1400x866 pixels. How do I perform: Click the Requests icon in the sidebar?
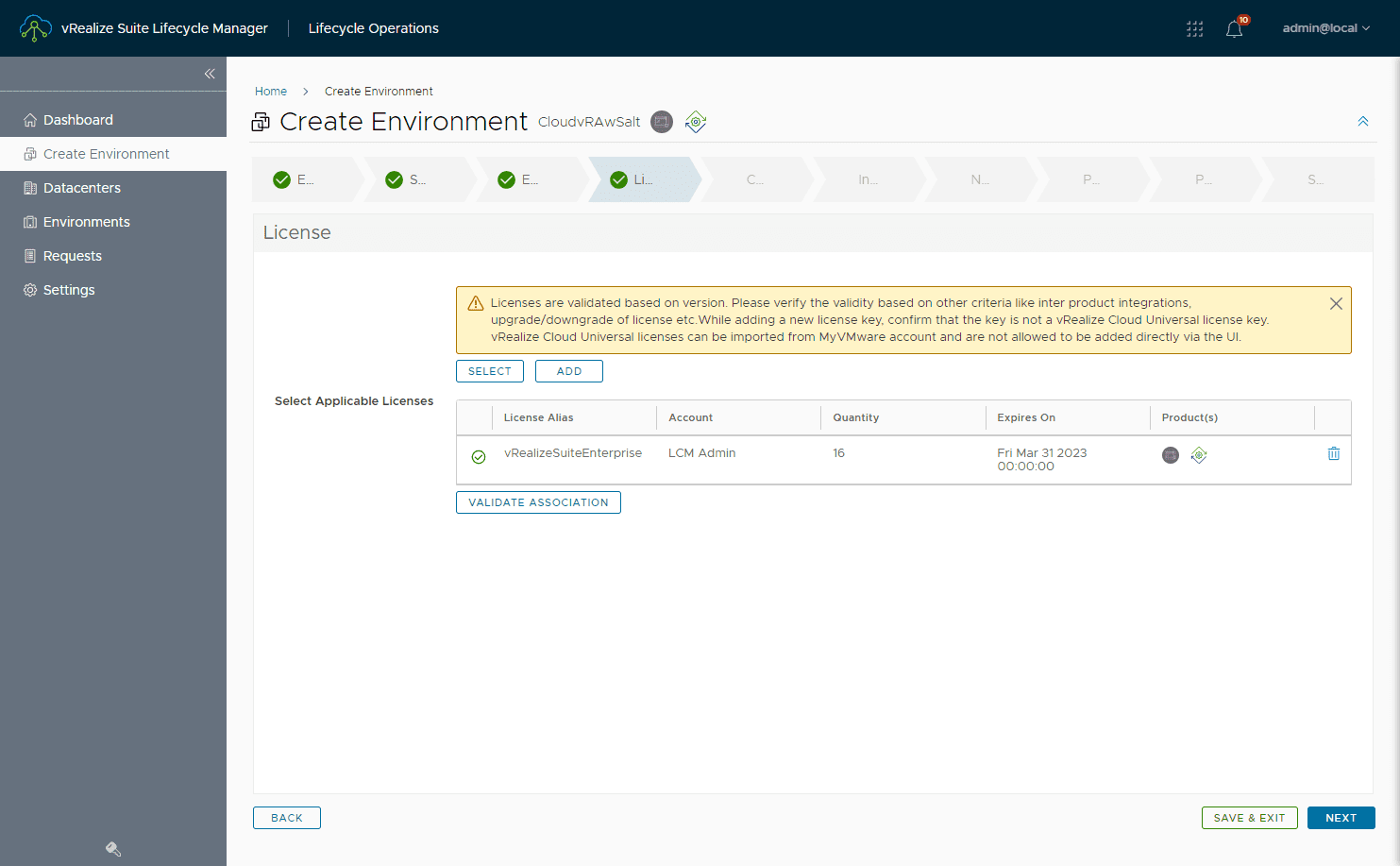click(x=28, y=255)
